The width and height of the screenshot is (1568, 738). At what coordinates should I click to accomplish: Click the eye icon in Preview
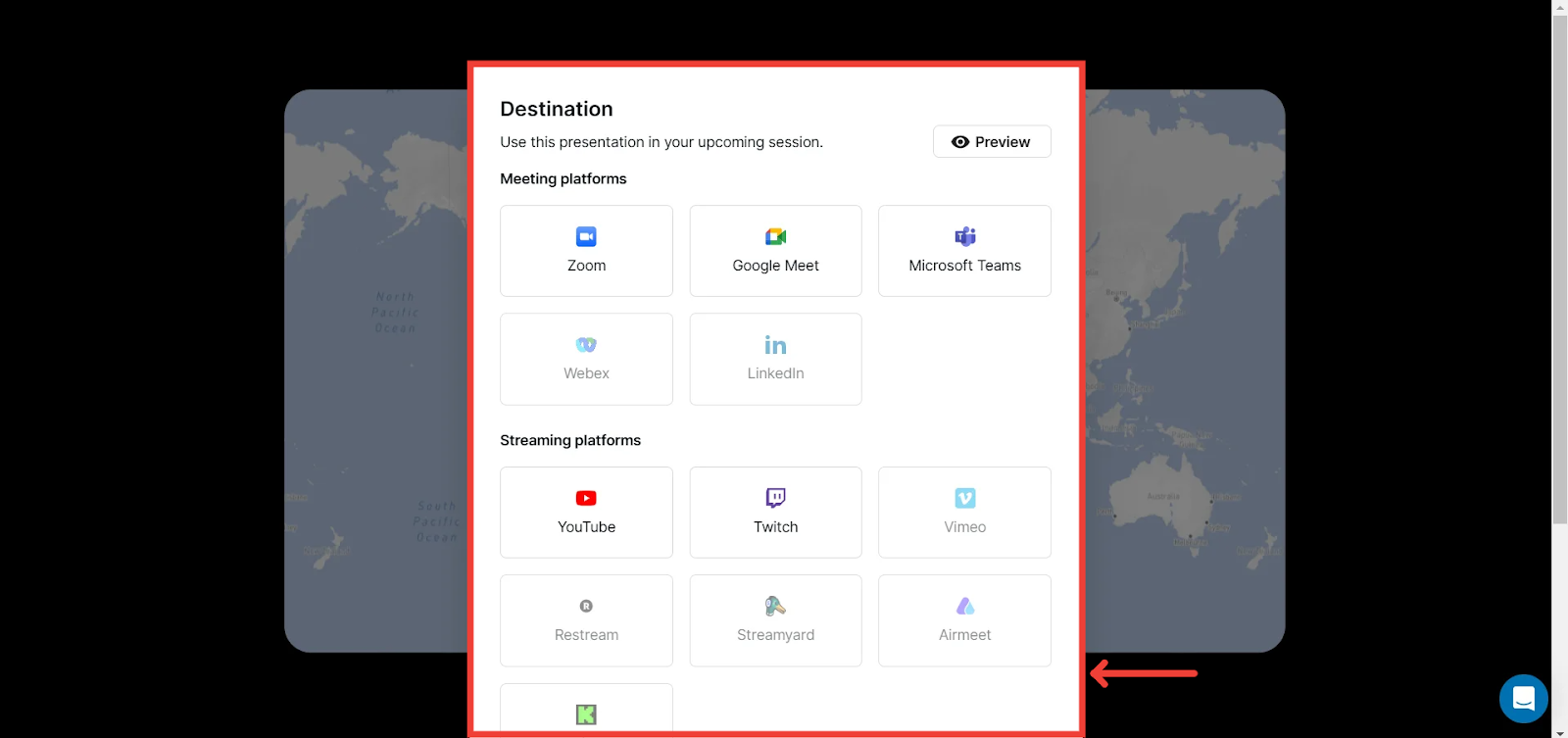[x=960, y=142]
